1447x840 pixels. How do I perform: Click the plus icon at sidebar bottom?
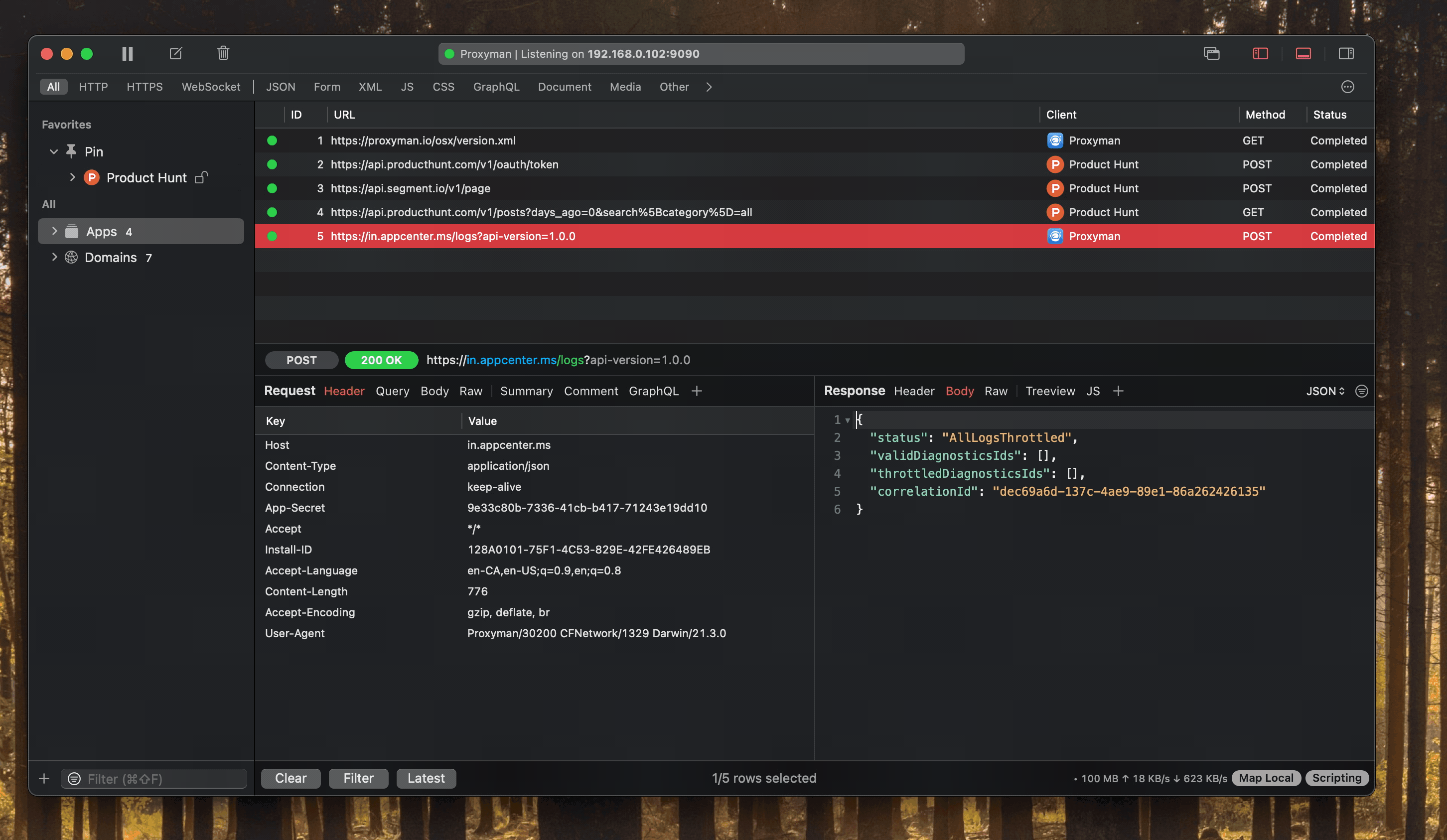(44, 779)
